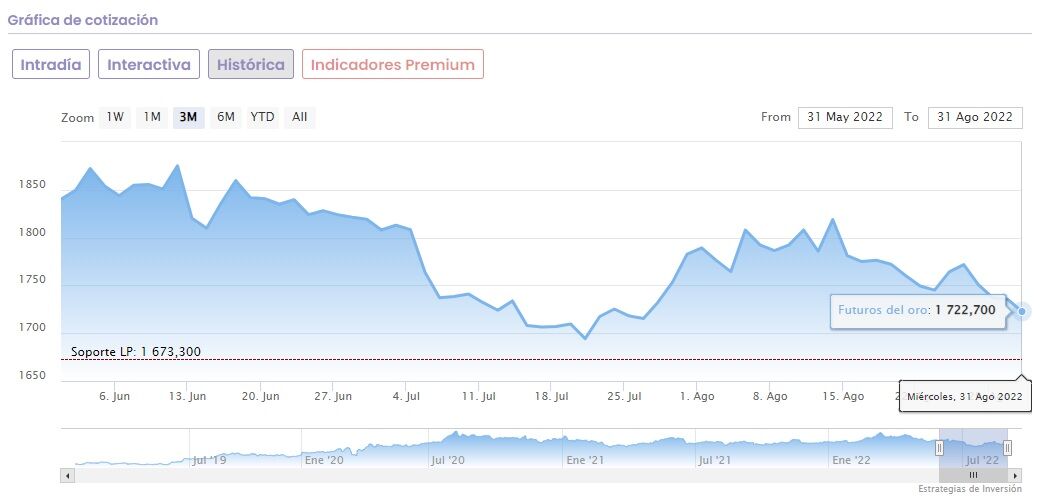Image resolution: width=1041 pixels, height=498 pixels.
Task: Open Indicadores Premium
Action: (393, 64)
